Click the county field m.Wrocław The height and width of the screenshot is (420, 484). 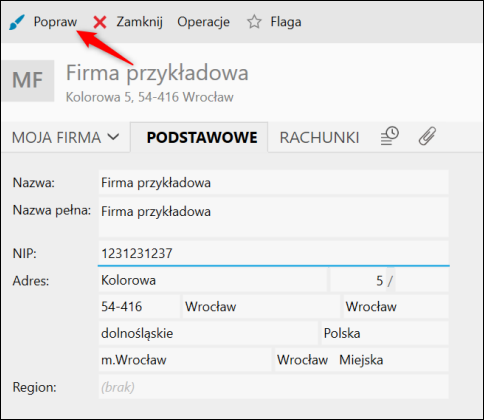point(185,360)
